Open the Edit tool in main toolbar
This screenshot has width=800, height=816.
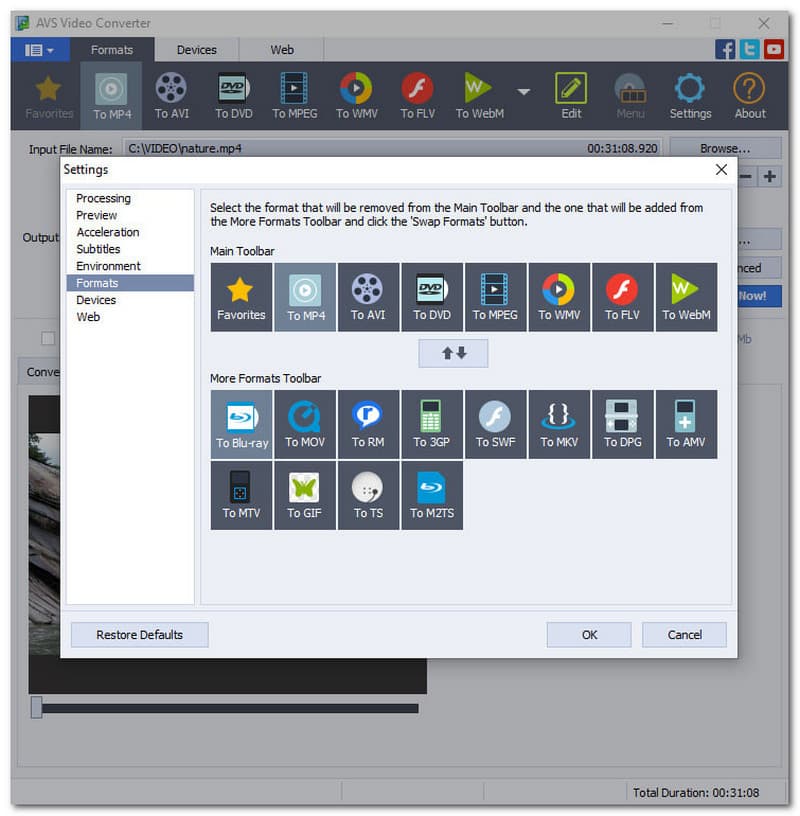(x=571, y=96)
